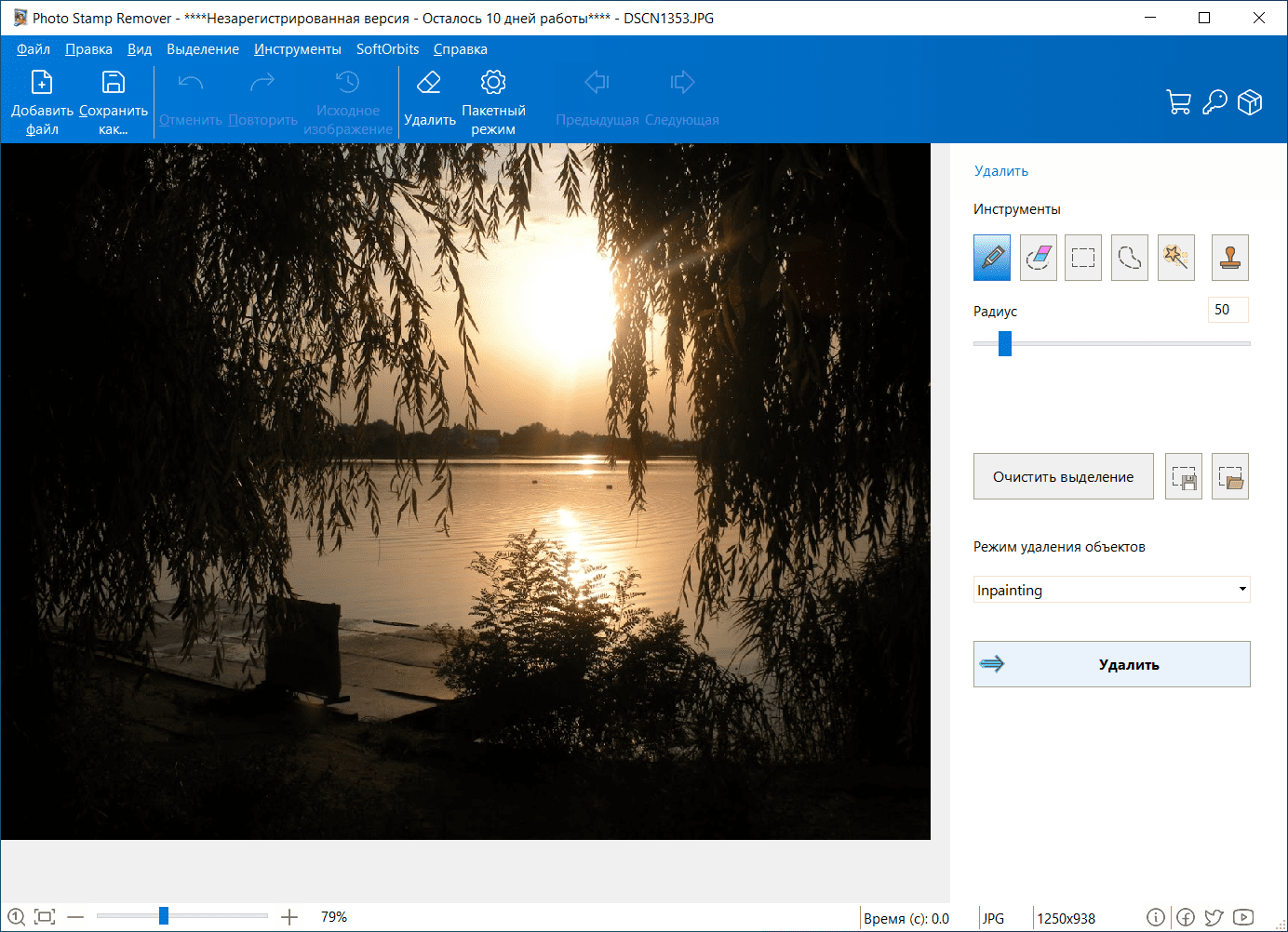Redo with the Повторить toolbar button
This screenshot has height=932, width=1288.
click(x=262, y=100)
